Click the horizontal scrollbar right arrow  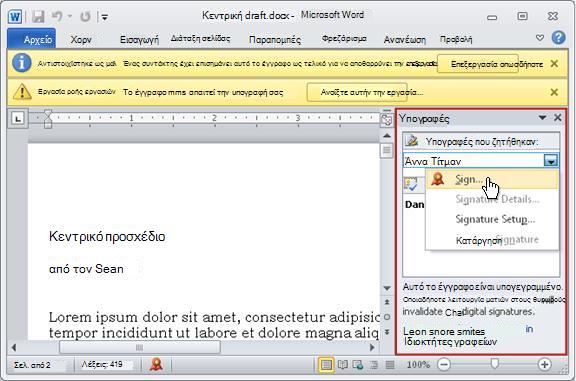click(372, 347)
